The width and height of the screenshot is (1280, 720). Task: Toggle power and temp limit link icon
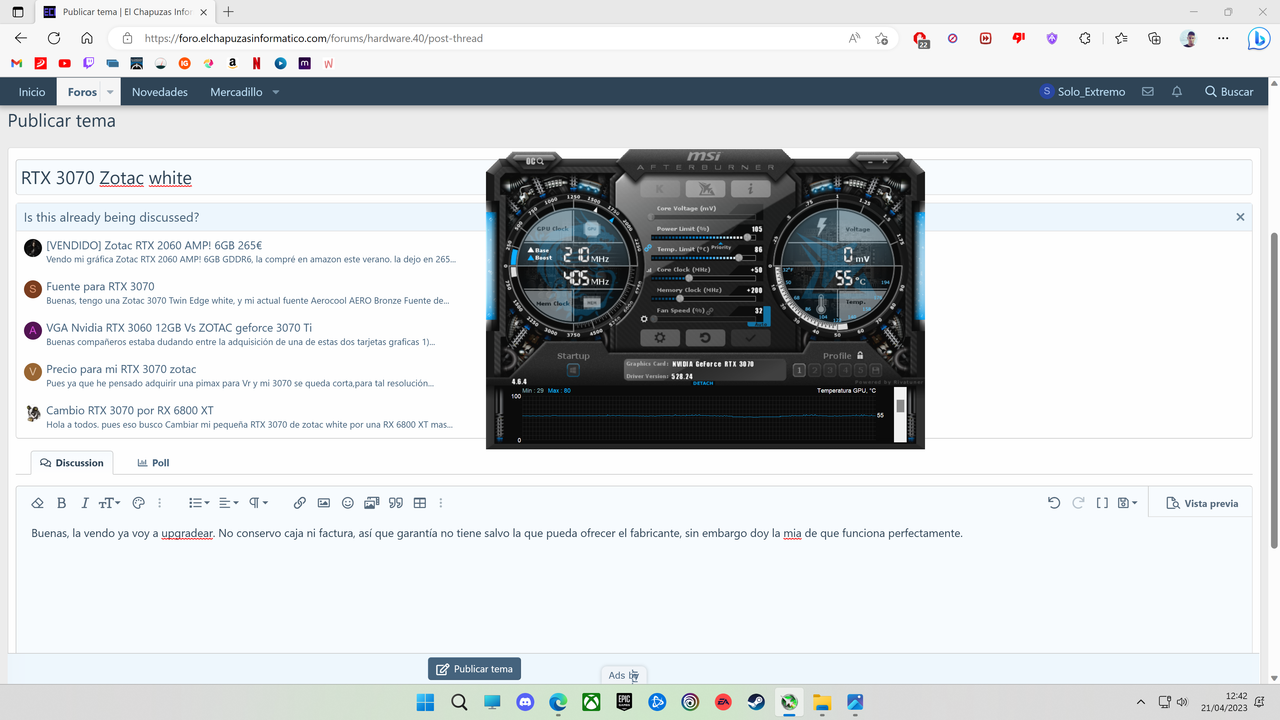coord(648,248)
